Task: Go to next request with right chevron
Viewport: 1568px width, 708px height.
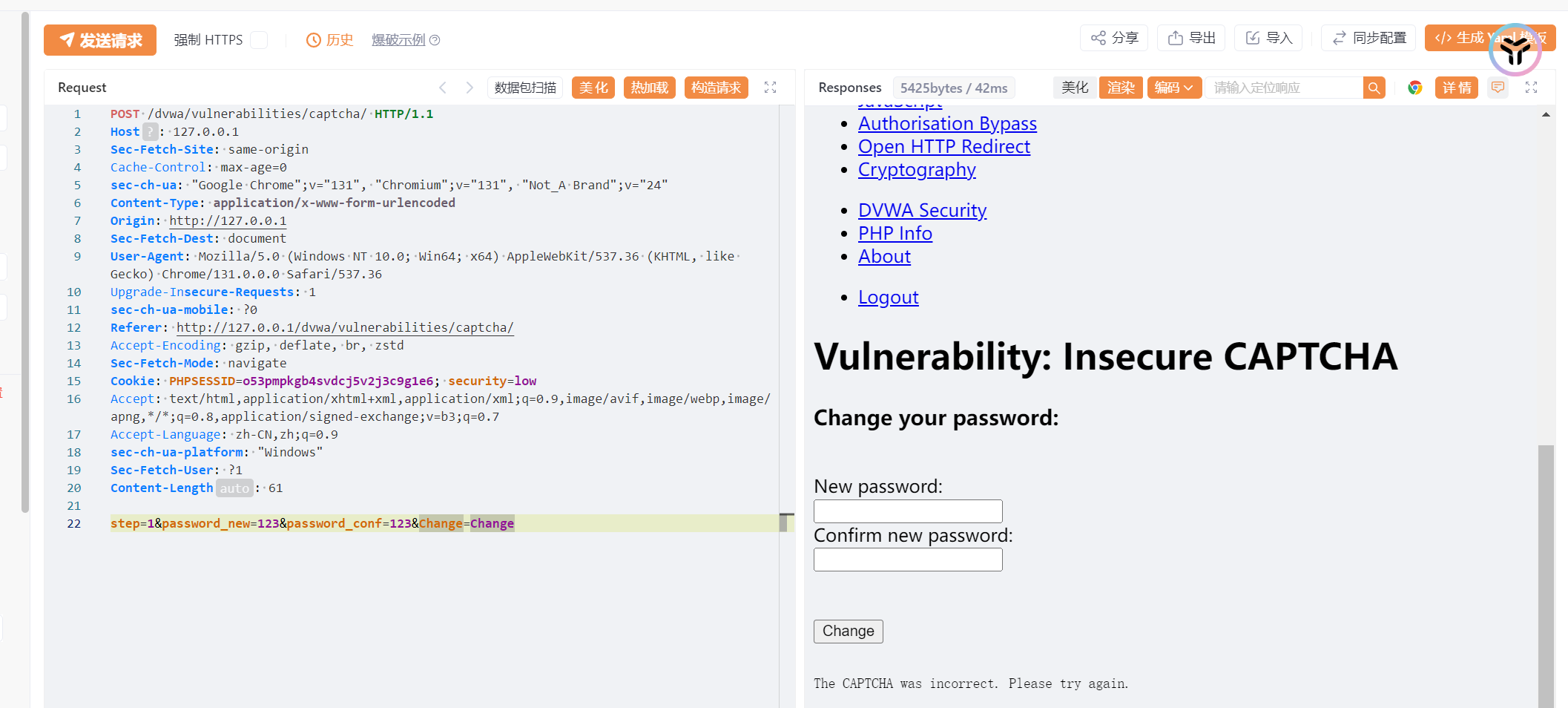Action: [x=470, y=88]
